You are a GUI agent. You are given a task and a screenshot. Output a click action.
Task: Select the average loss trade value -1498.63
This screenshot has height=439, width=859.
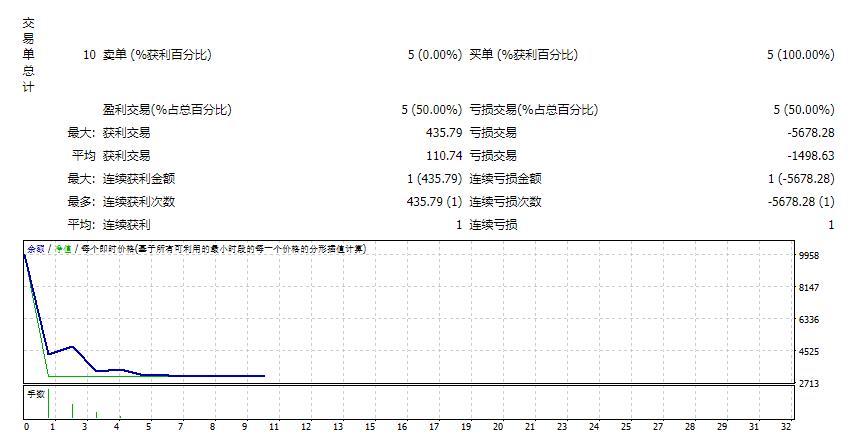click(x=811, y=156)
